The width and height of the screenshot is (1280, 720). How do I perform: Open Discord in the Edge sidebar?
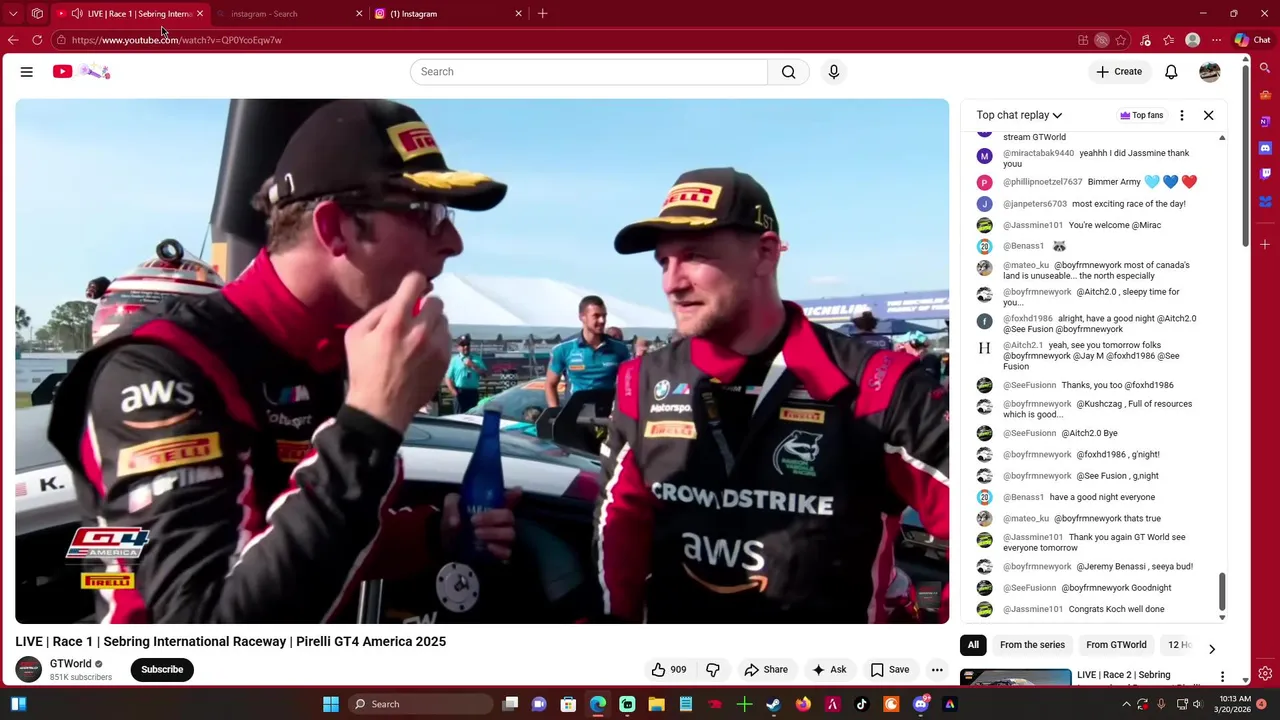pos(1265,148)
